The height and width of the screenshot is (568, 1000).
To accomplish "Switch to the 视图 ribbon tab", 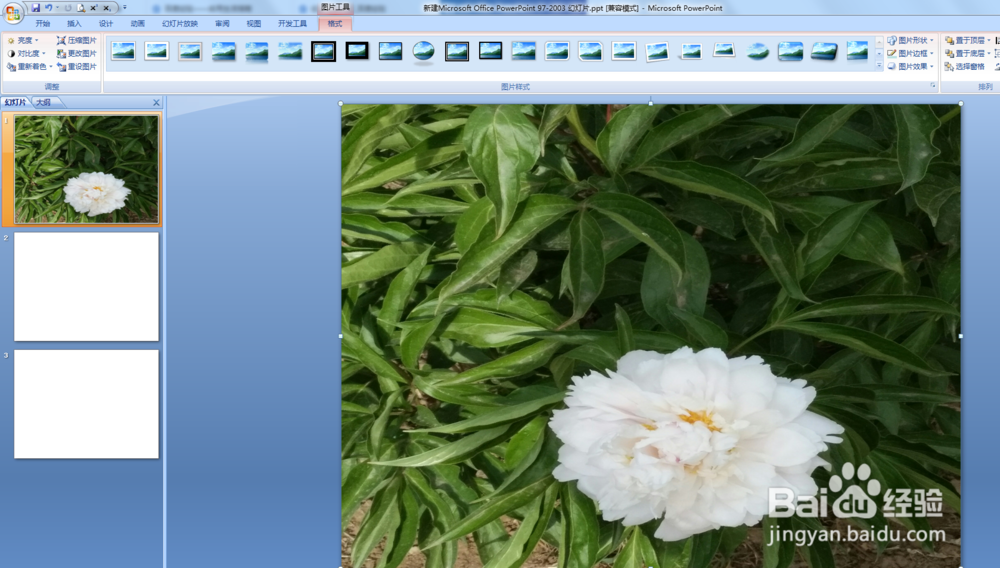I will click(x=254, y=24).
